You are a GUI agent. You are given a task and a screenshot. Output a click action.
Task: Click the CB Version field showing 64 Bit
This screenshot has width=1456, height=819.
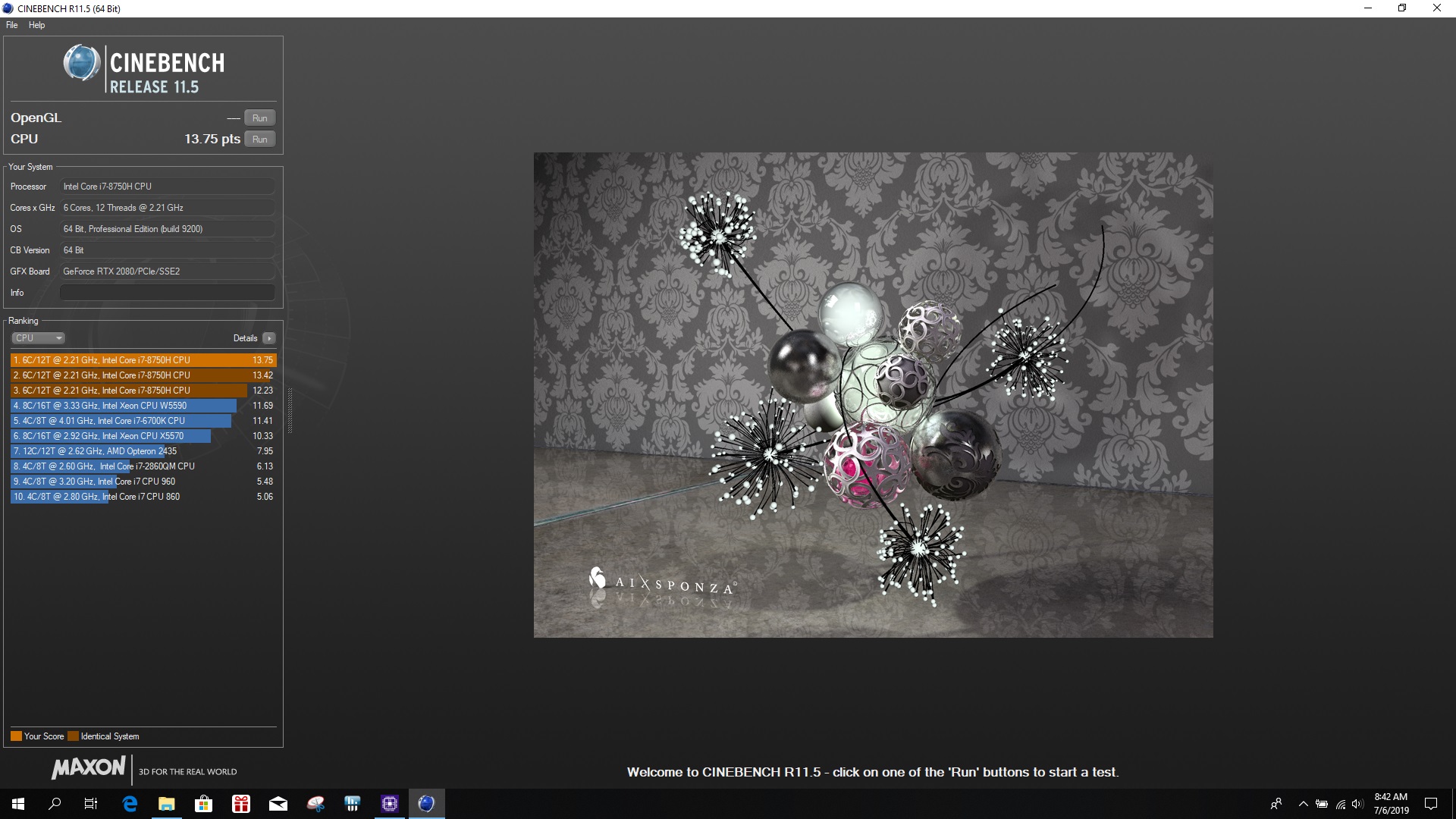[168, 250]
